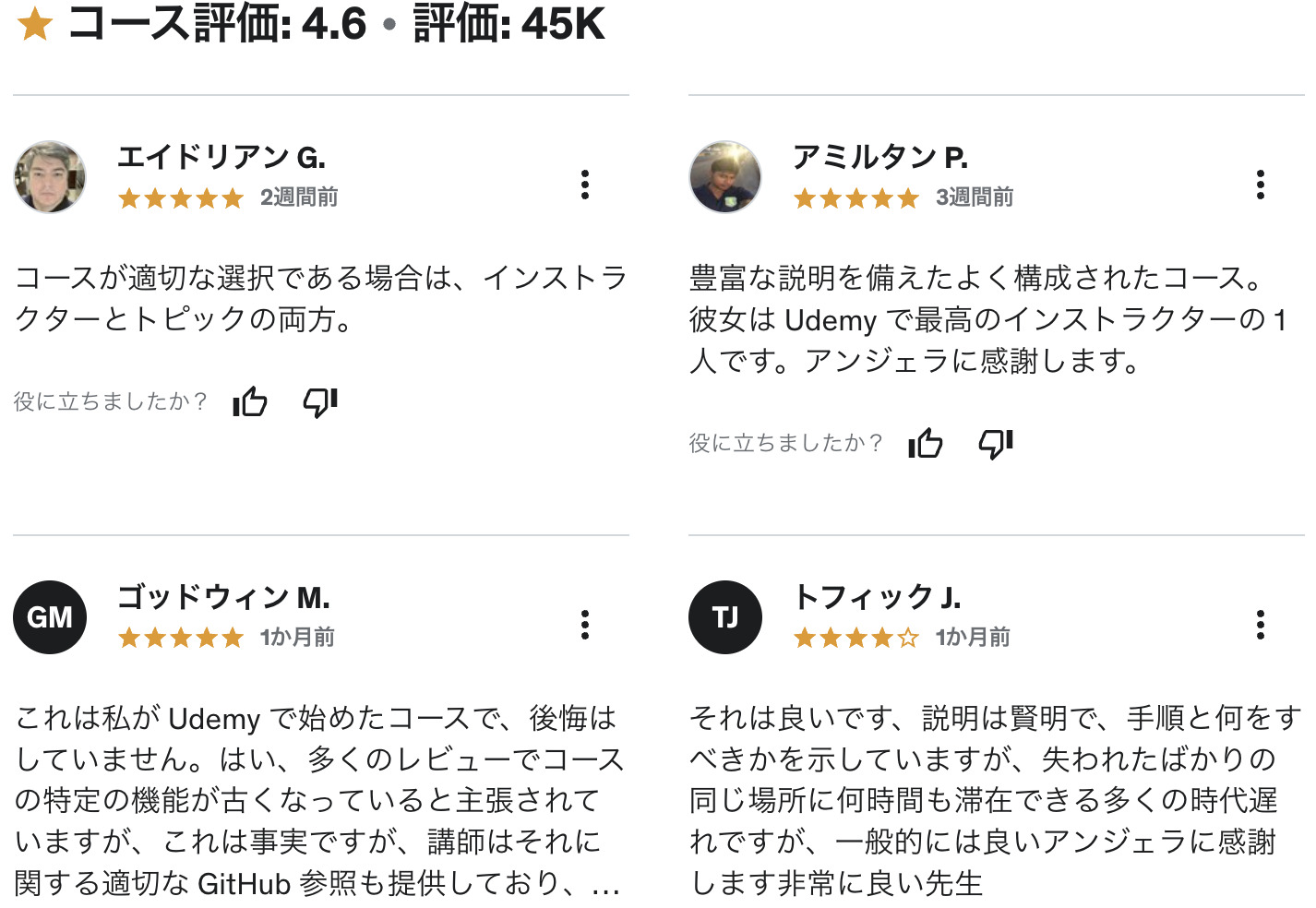Open the options menu for エイドリアン G.'s review
Screen dimensions: 1316x908
coord(585,185)
